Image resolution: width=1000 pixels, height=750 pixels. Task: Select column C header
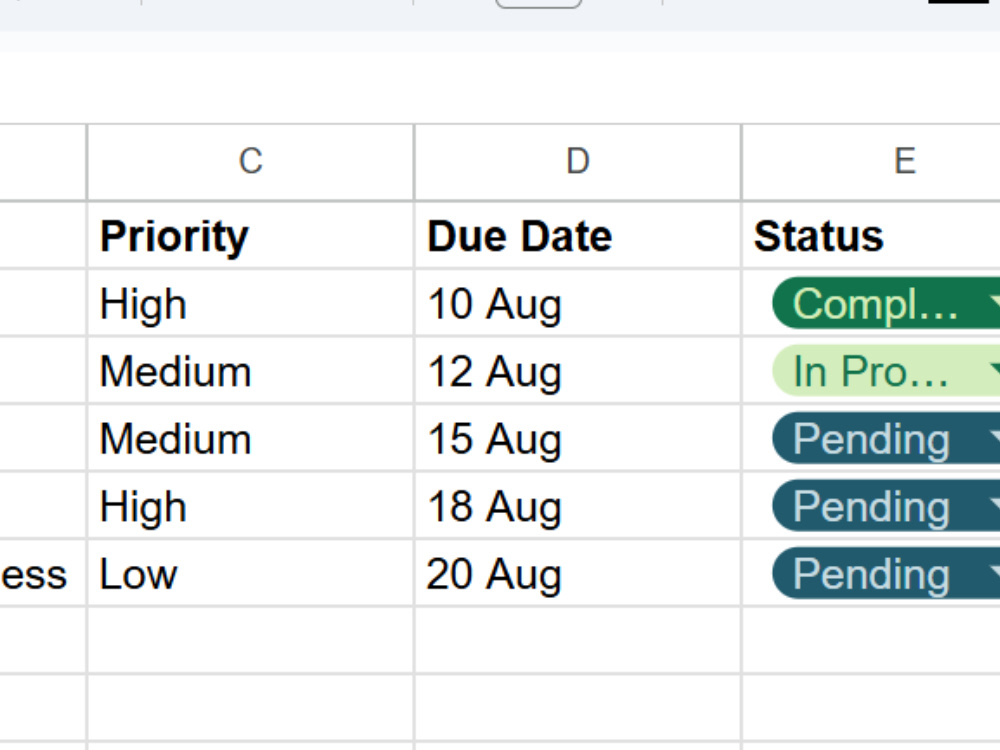pyautogui.click(x=251, y=162)
